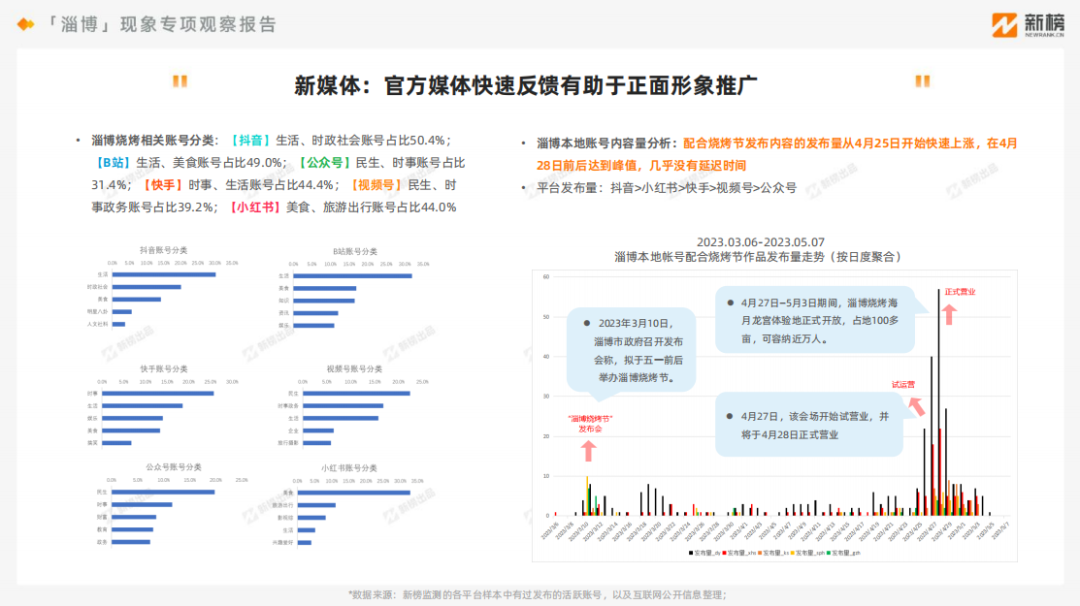Screen dimensions: 1080x606
Task: Click the B站账号分类 chart title
Action: [355, 251]
